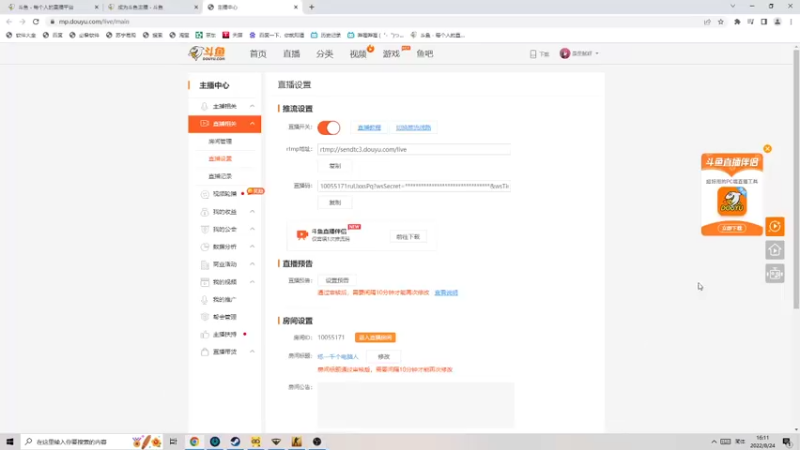Collapse the 主播相关 sidebar section chevron

pyautogui.click(x=252, y=106)
